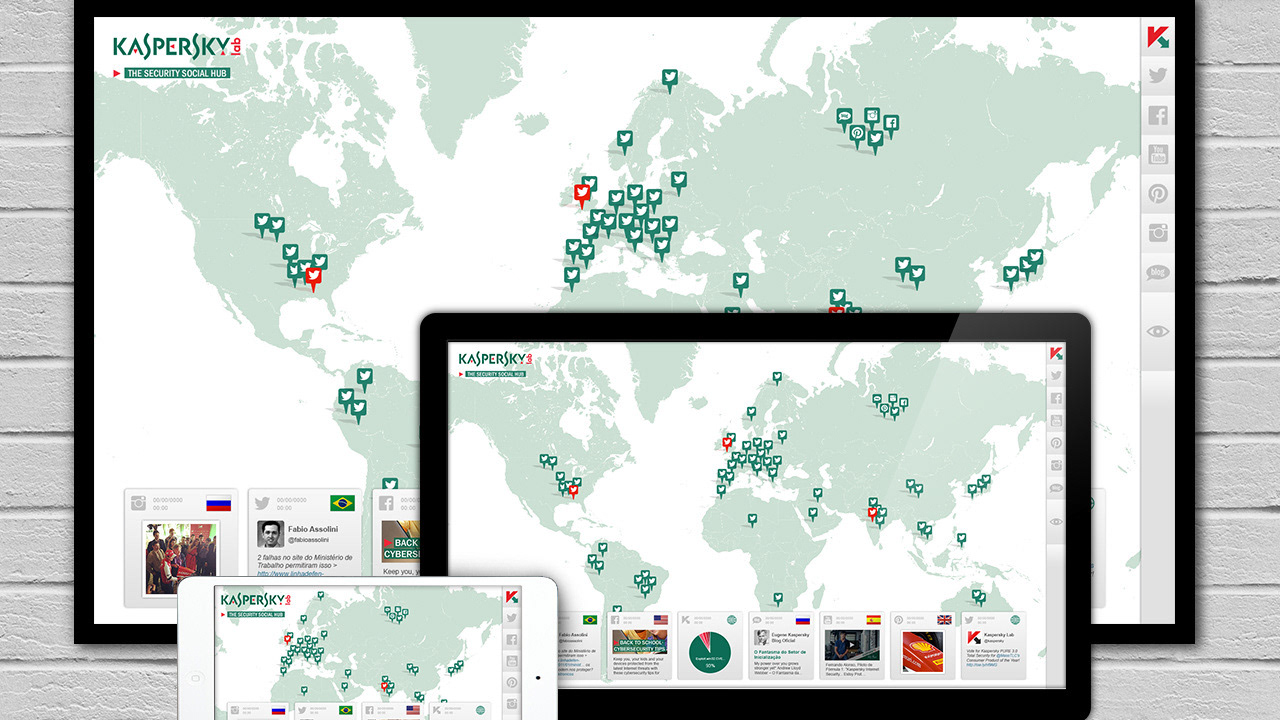Image resolution: width=1280 pixels, height=720 pixels.
Task: Select the Pinterest filter on the white tablet sidebar
Action: (511, 682)
